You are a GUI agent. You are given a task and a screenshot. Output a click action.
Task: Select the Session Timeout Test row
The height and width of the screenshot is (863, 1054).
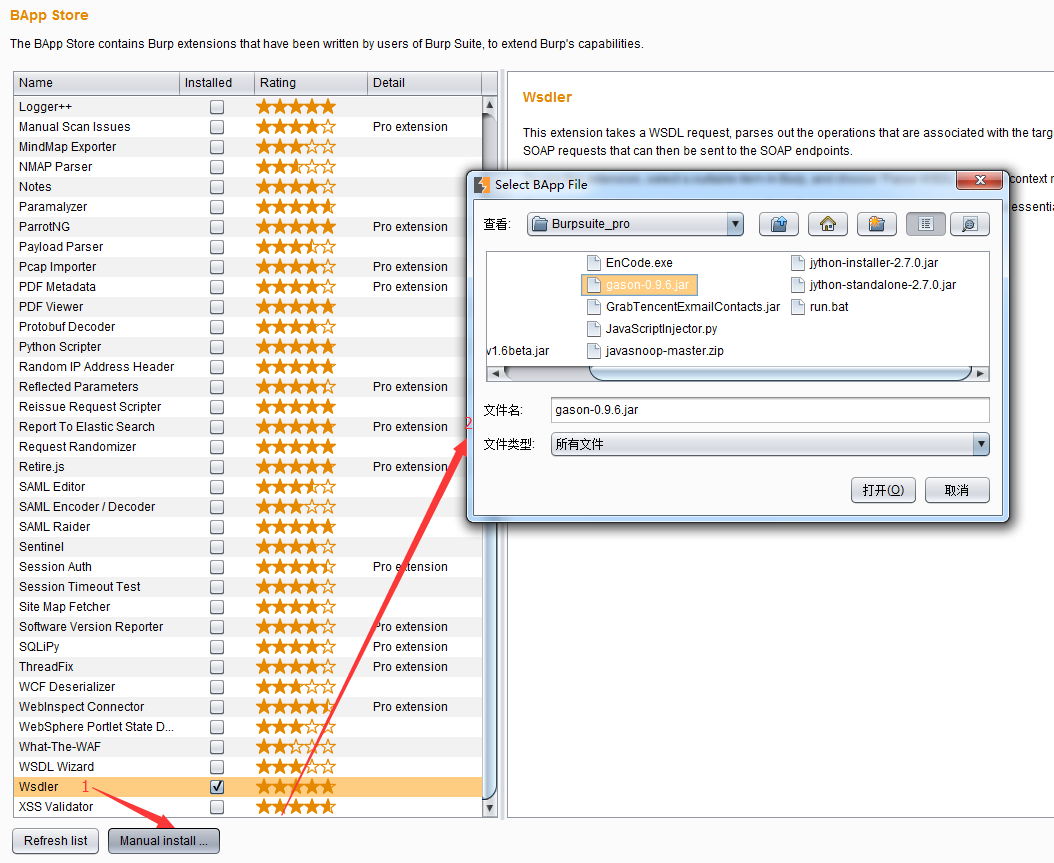(247, 587)
